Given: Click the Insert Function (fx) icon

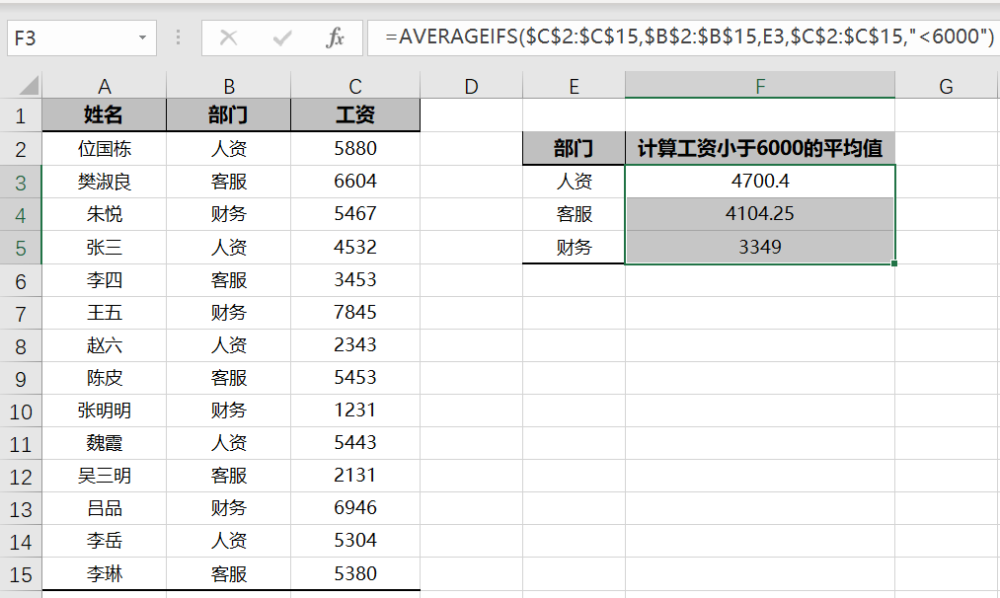Looking at the screenshot, I should coord(337,38).
